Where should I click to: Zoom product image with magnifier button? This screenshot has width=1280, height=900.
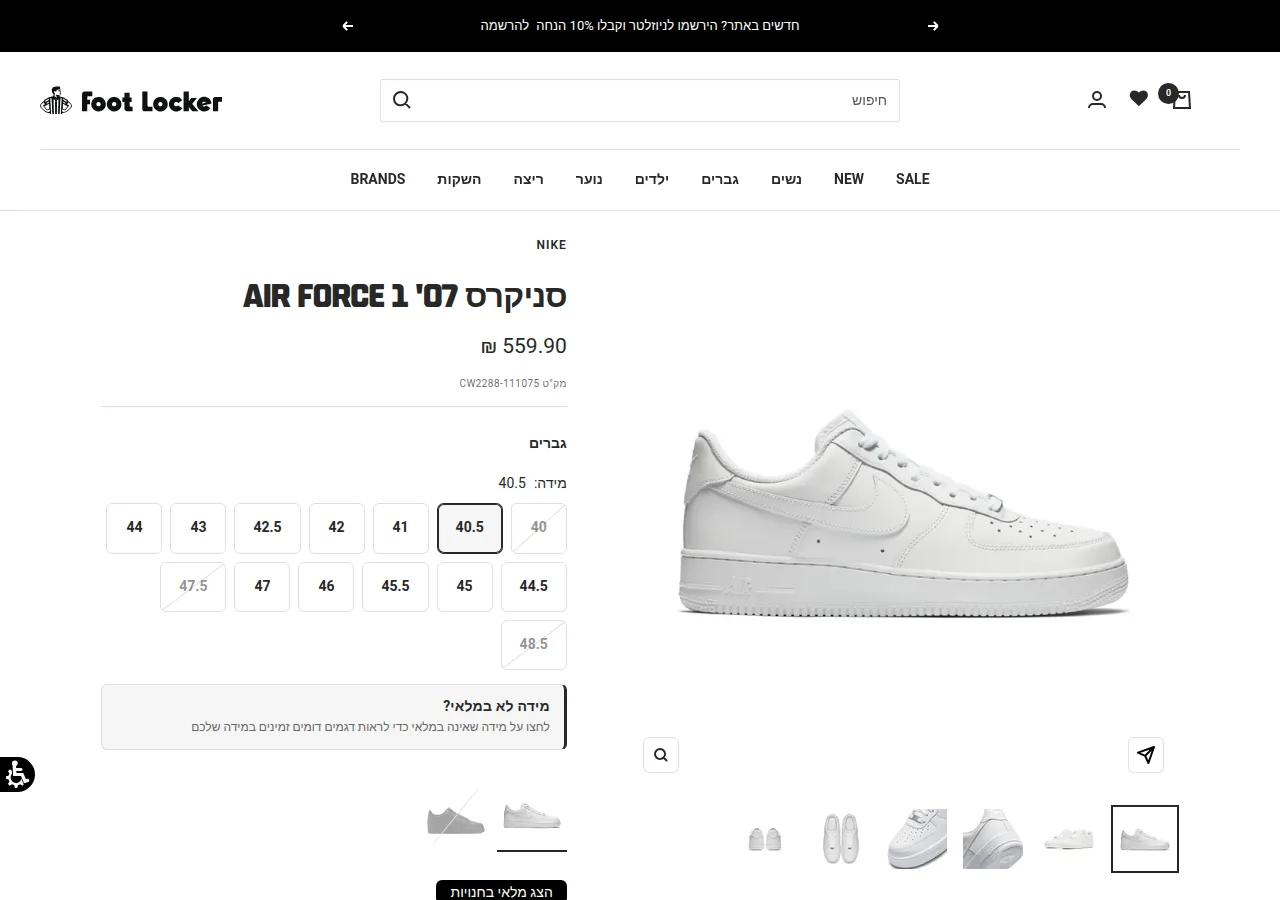tap(661, 755)
